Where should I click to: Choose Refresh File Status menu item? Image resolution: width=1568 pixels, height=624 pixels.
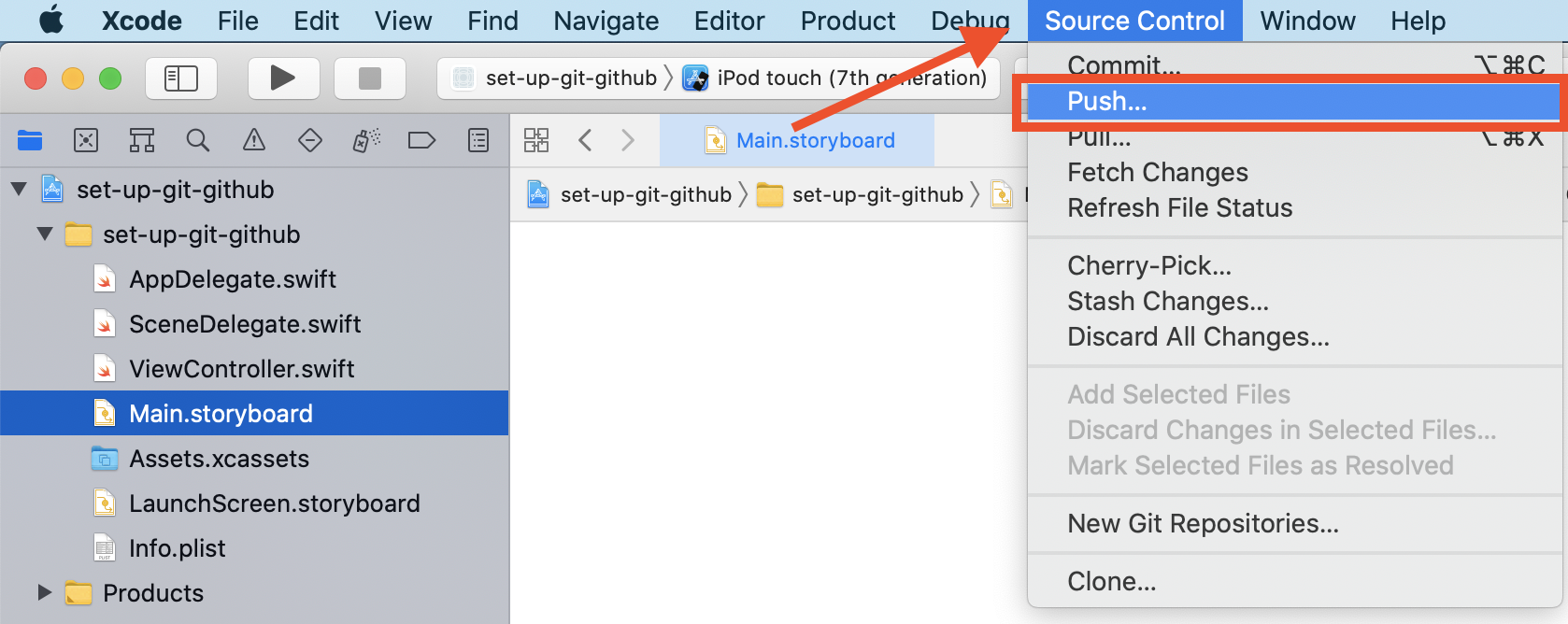coord(1295,207)
